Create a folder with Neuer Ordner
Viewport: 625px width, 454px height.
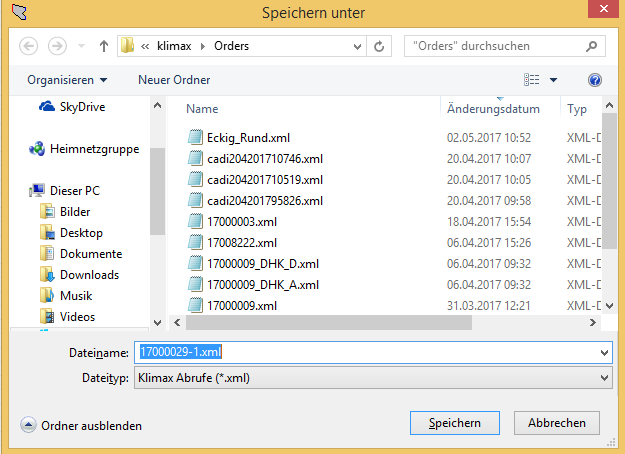pyautogui.click(x=174, y=80)
